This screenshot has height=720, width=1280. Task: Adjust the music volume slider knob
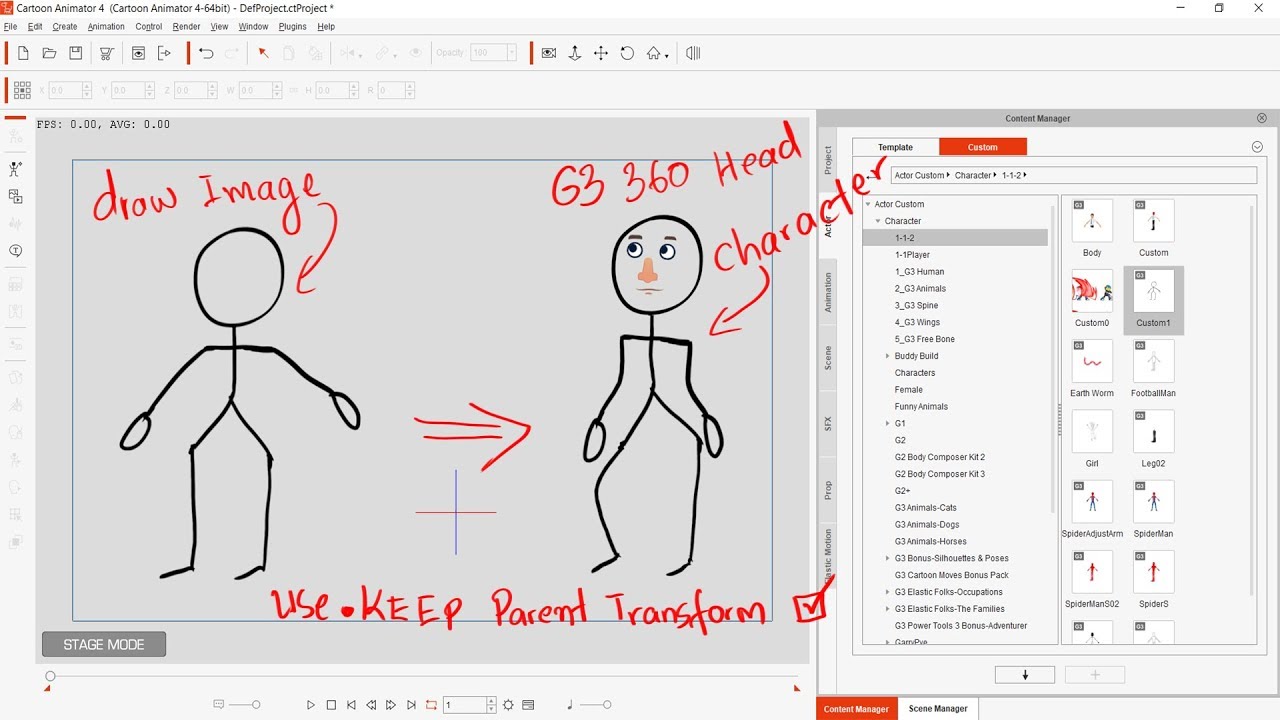click(x=606, y=705)
